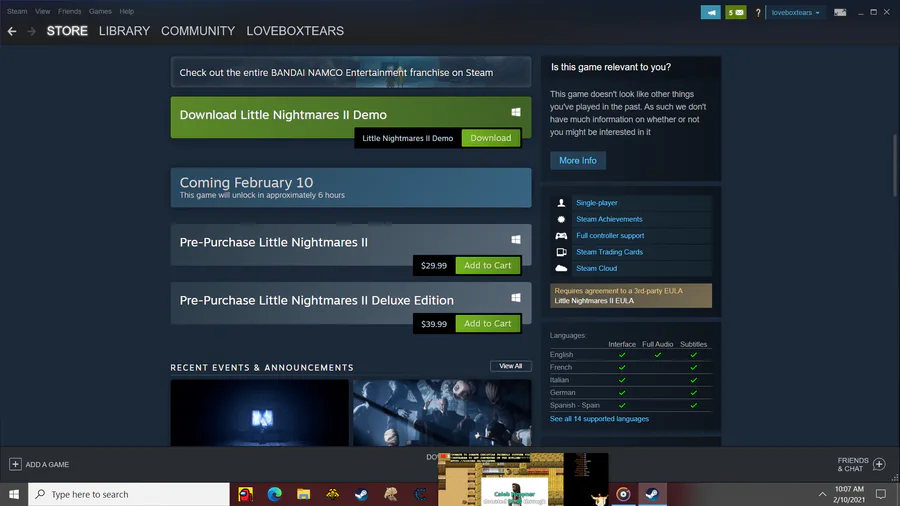Open the Steam menu

coord(17,11)
